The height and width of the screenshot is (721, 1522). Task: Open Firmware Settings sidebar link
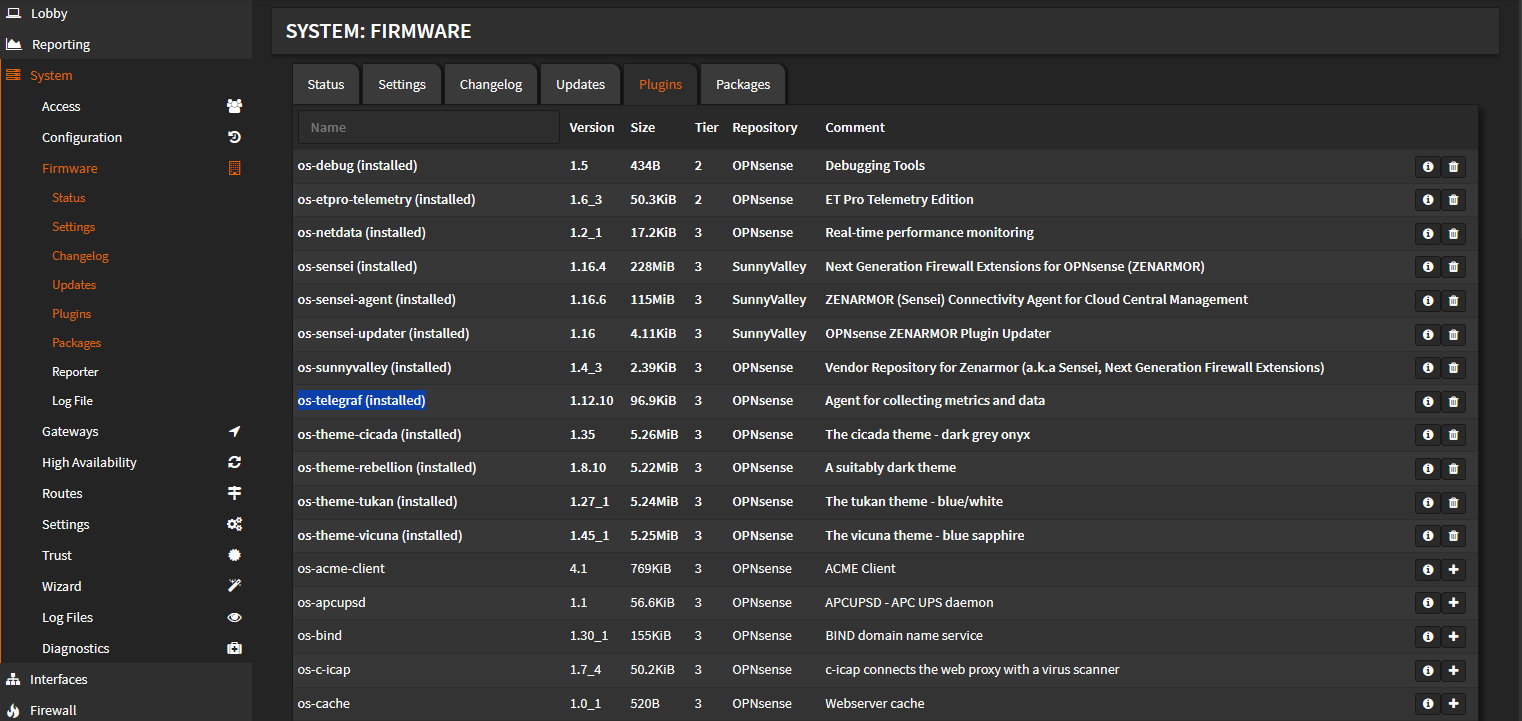coord(74,227)
